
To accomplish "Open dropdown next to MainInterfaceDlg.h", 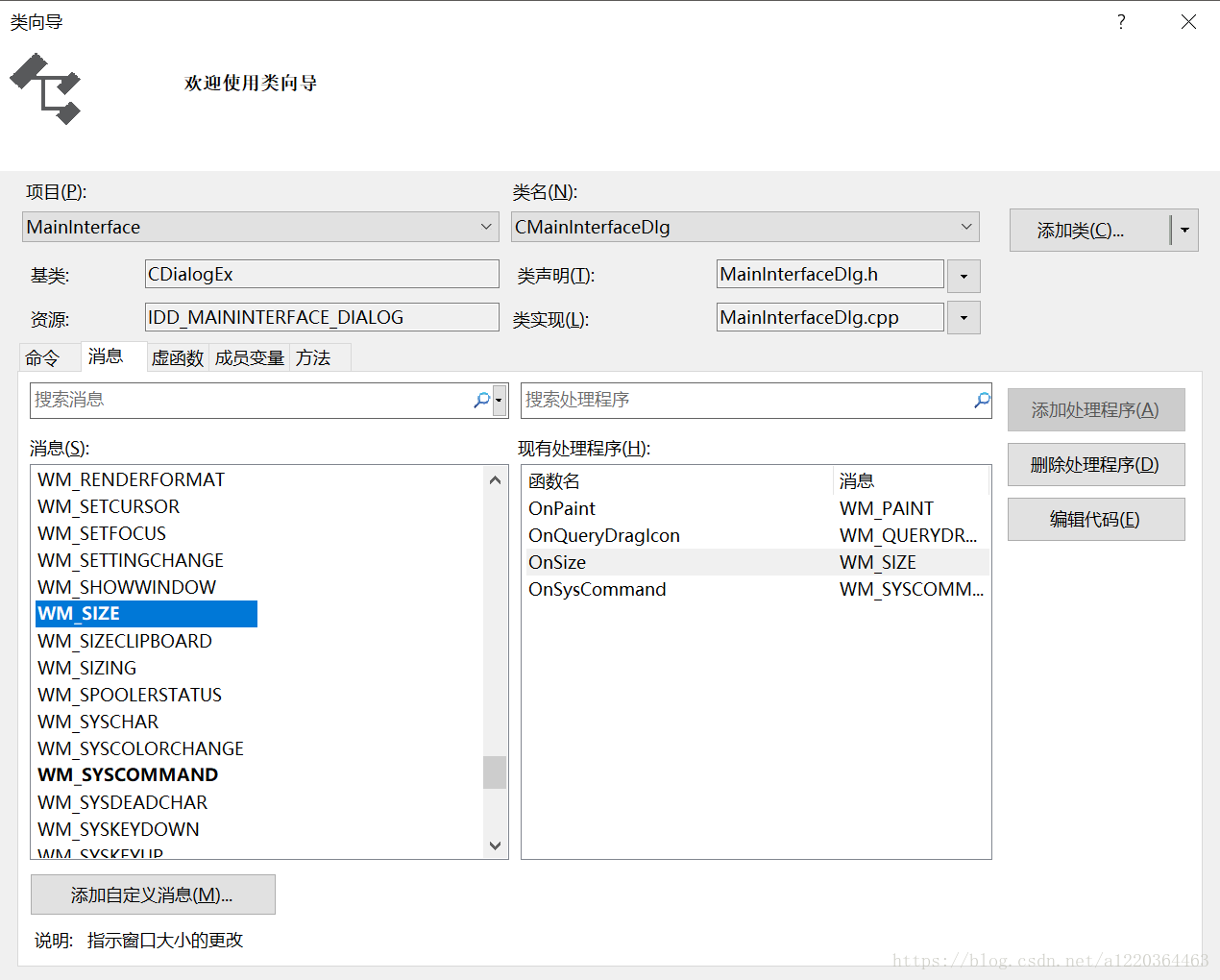I will click(964, 276).
